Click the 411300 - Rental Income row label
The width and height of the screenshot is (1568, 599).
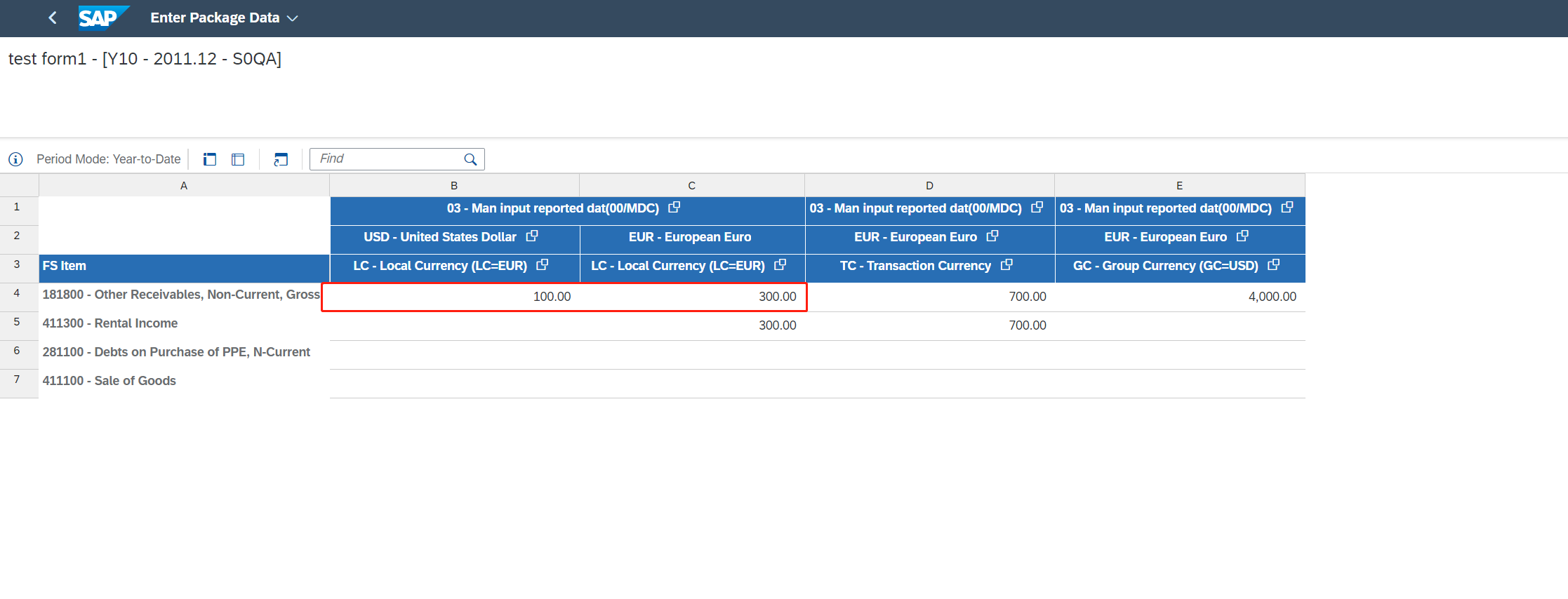110,323
